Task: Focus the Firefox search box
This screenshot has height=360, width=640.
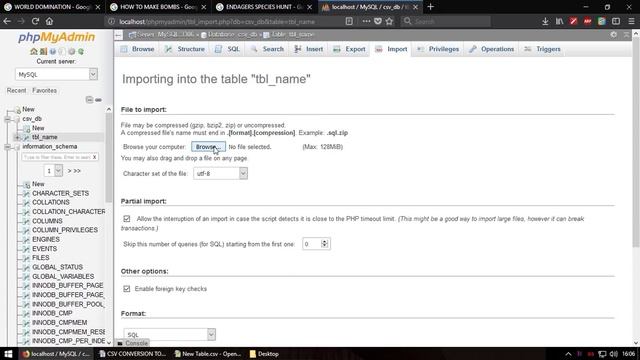Action: click(446, 21)
